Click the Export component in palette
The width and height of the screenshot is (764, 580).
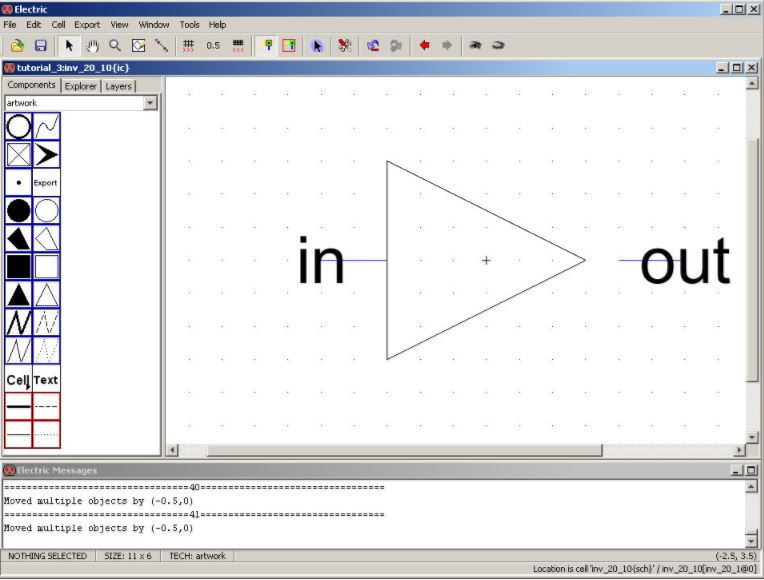point(46,183)
